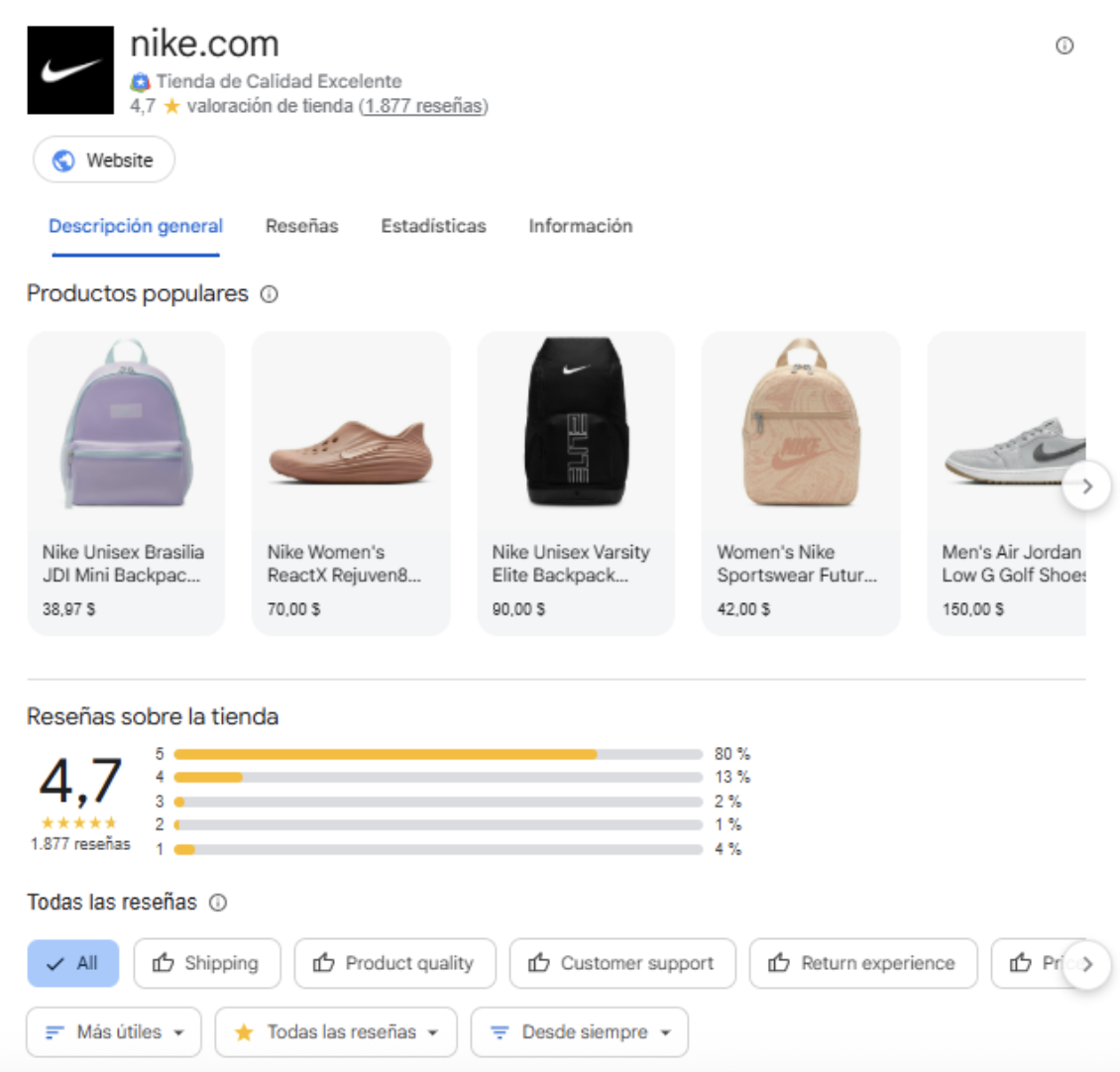
Task: Expand the Desde siempre time dropdown
Action: click(579, 1032)
